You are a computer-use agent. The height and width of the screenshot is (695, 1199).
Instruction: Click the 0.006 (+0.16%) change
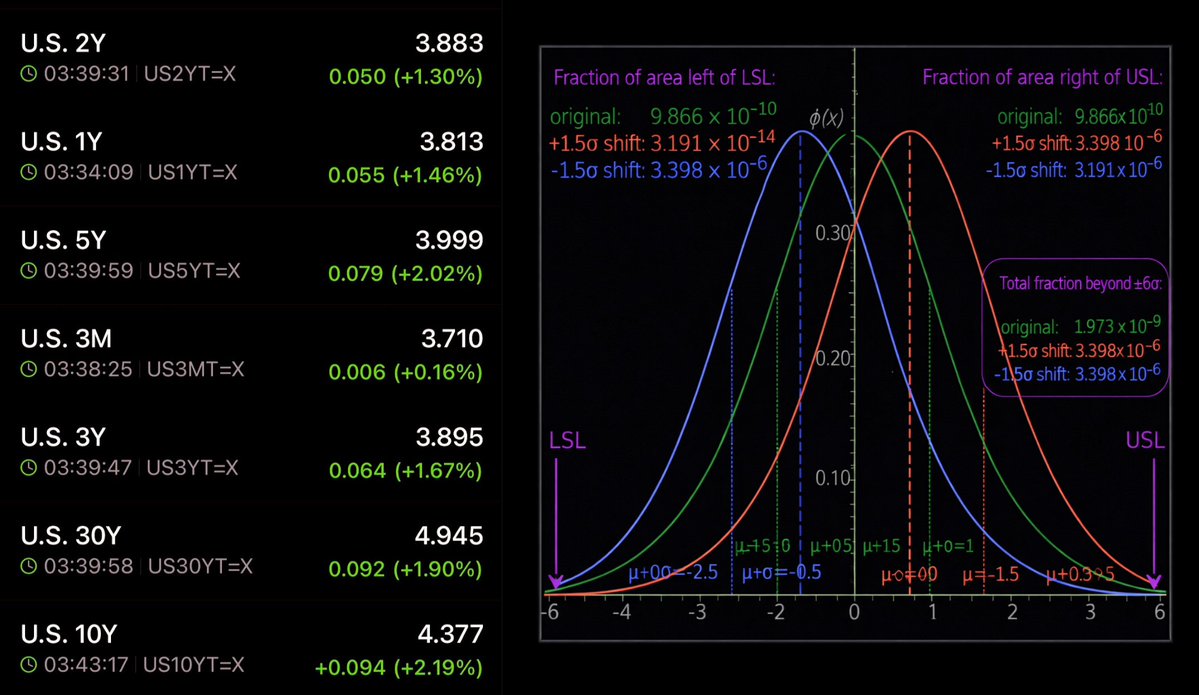click(x=405, y=372)
